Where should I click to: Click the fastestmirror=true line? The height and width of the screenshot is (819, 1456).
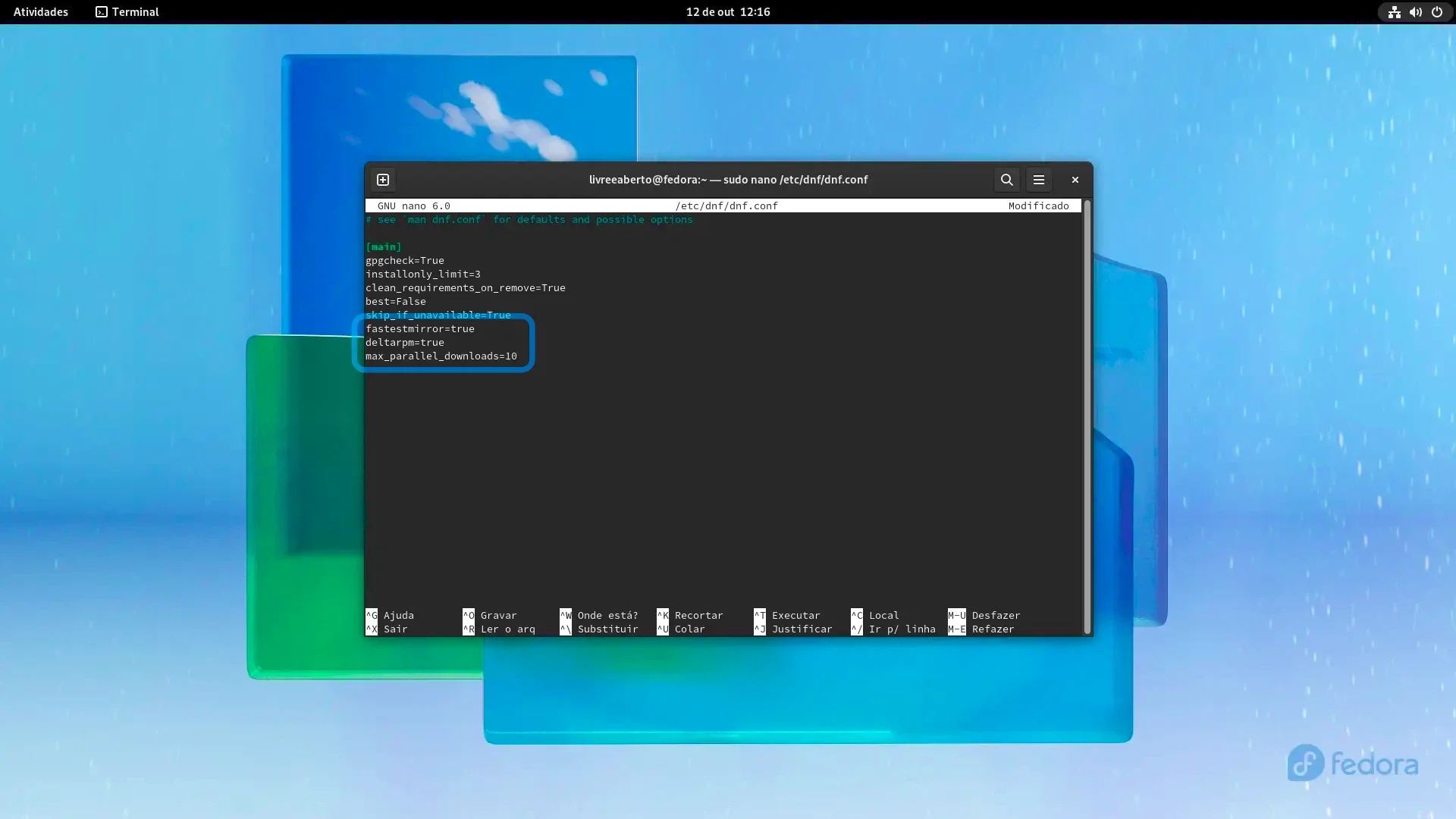tap(420, 328)
